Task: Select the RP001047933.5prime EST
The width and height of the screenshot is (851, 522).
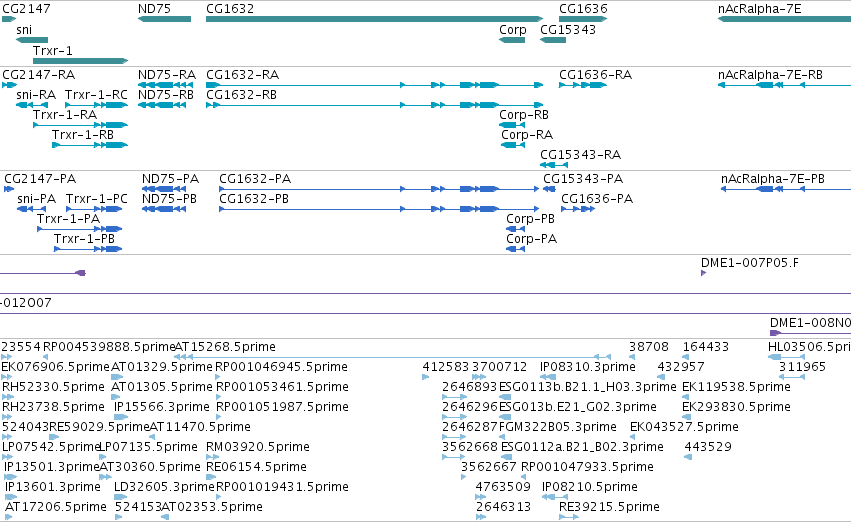Action: 587,467
